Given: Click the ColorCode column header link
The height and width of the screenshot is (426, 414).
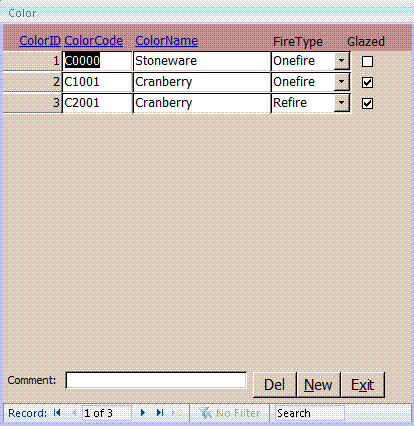Looking at the screenshot, I should 93,41.
